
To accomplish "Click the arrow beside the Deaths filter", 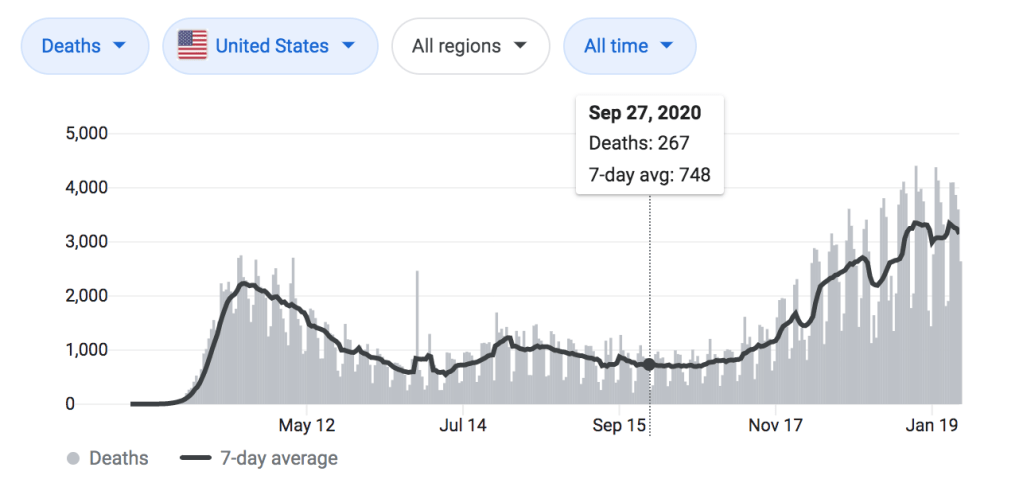I will pyautogui.click(x=119, y=46).
